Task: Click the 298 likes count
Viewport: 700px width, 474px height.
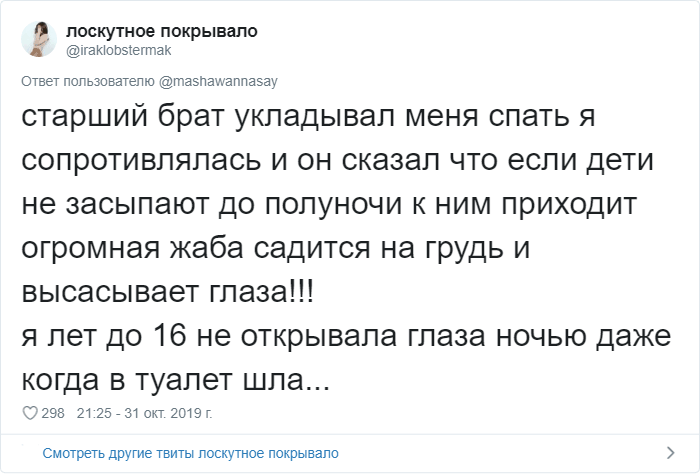Action: coord(53,413)
